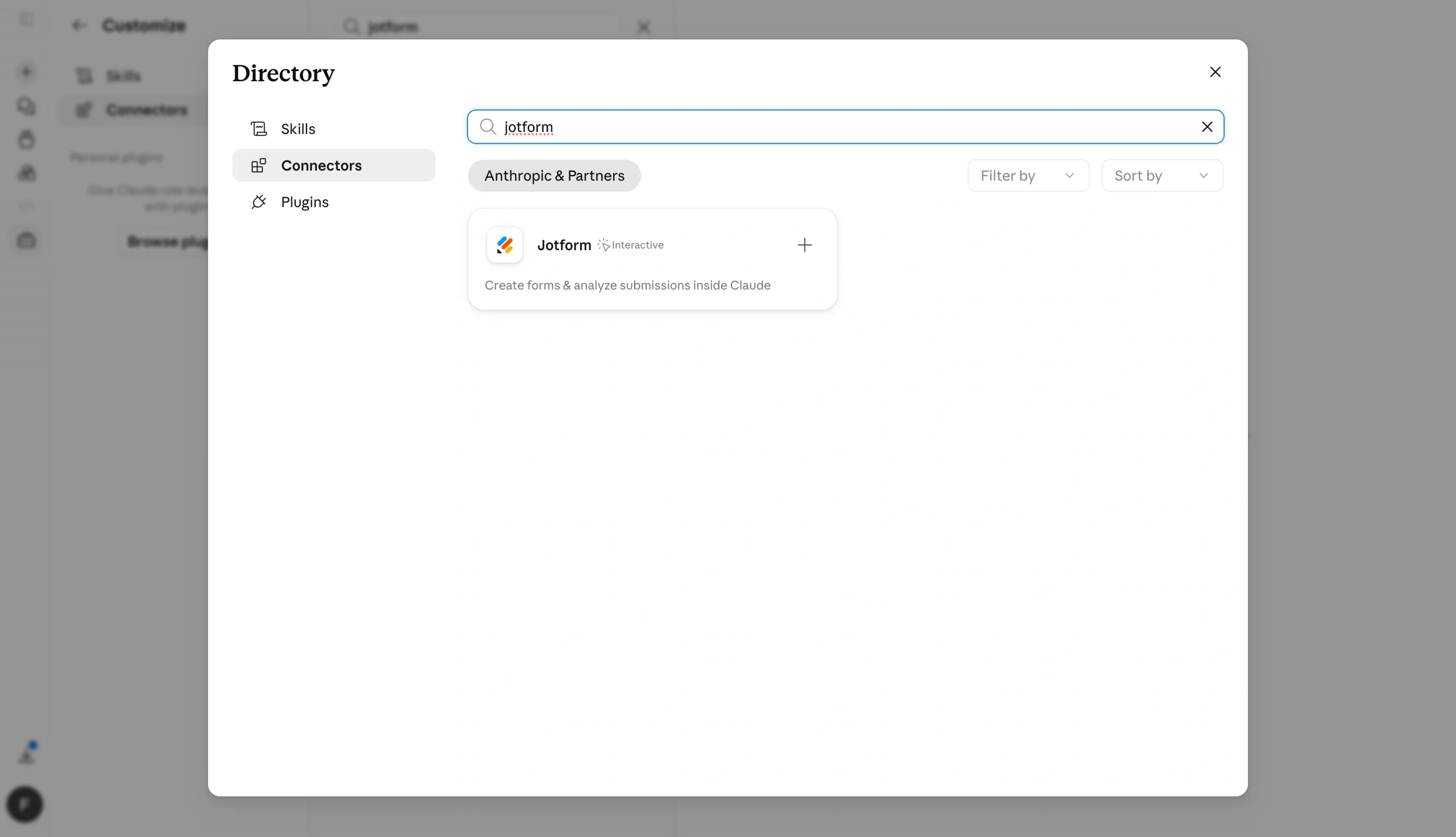The image size is (1456, 837).
Task: Click the Directory search field
Action: point(845,126)
